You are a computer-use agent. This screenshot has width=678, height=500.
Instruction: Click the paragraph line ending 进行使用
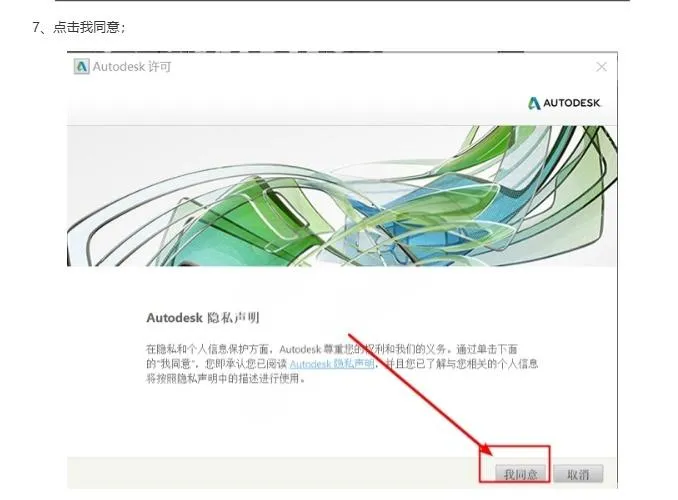(226, 378)
